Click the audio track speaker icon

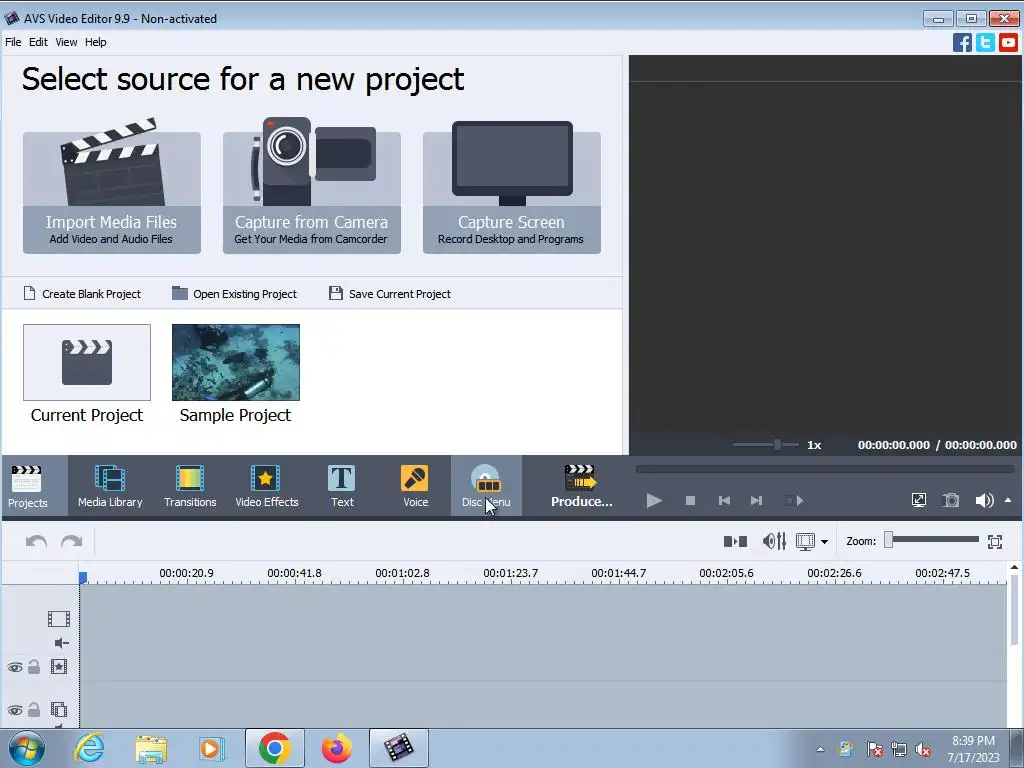61,643
